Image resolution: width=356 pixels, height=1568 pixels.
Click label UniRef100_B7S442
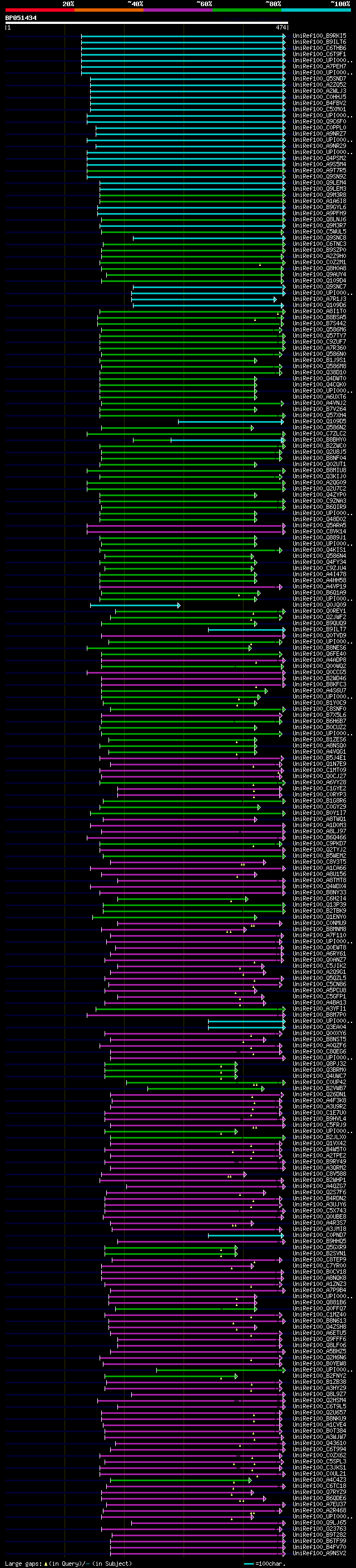coord(319,323)
